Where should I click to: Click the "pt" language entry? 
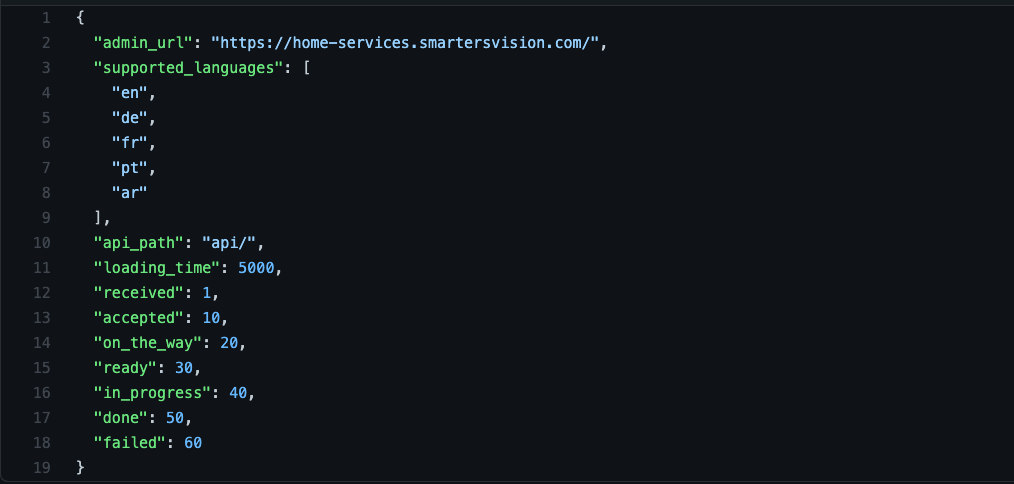click(x=129, y=168)
